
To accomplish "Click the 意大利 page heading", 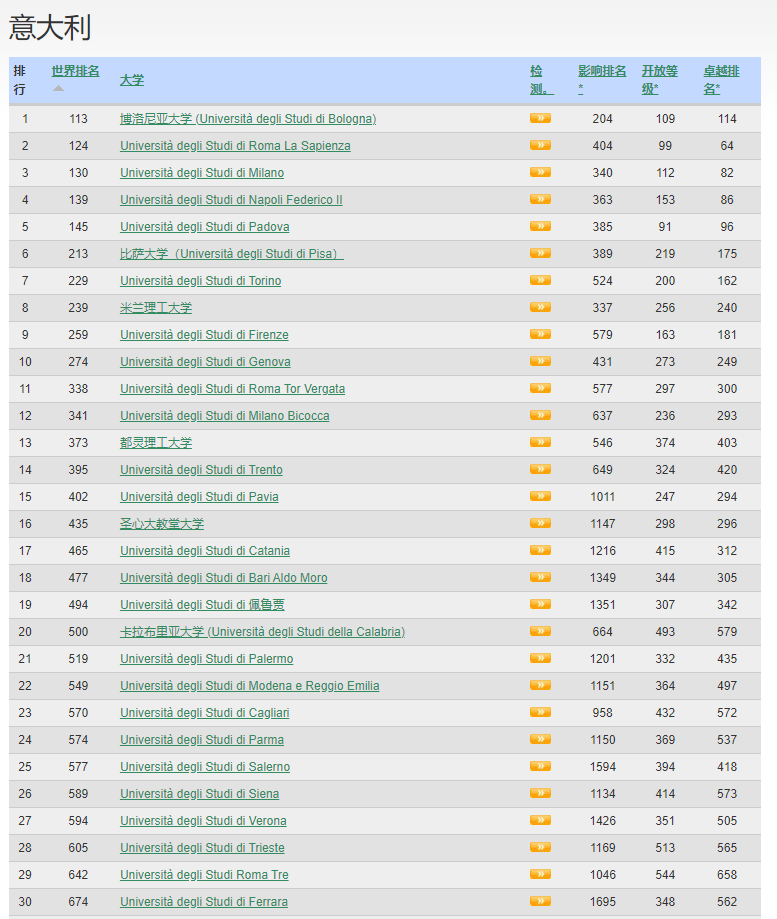I will 50,28.
